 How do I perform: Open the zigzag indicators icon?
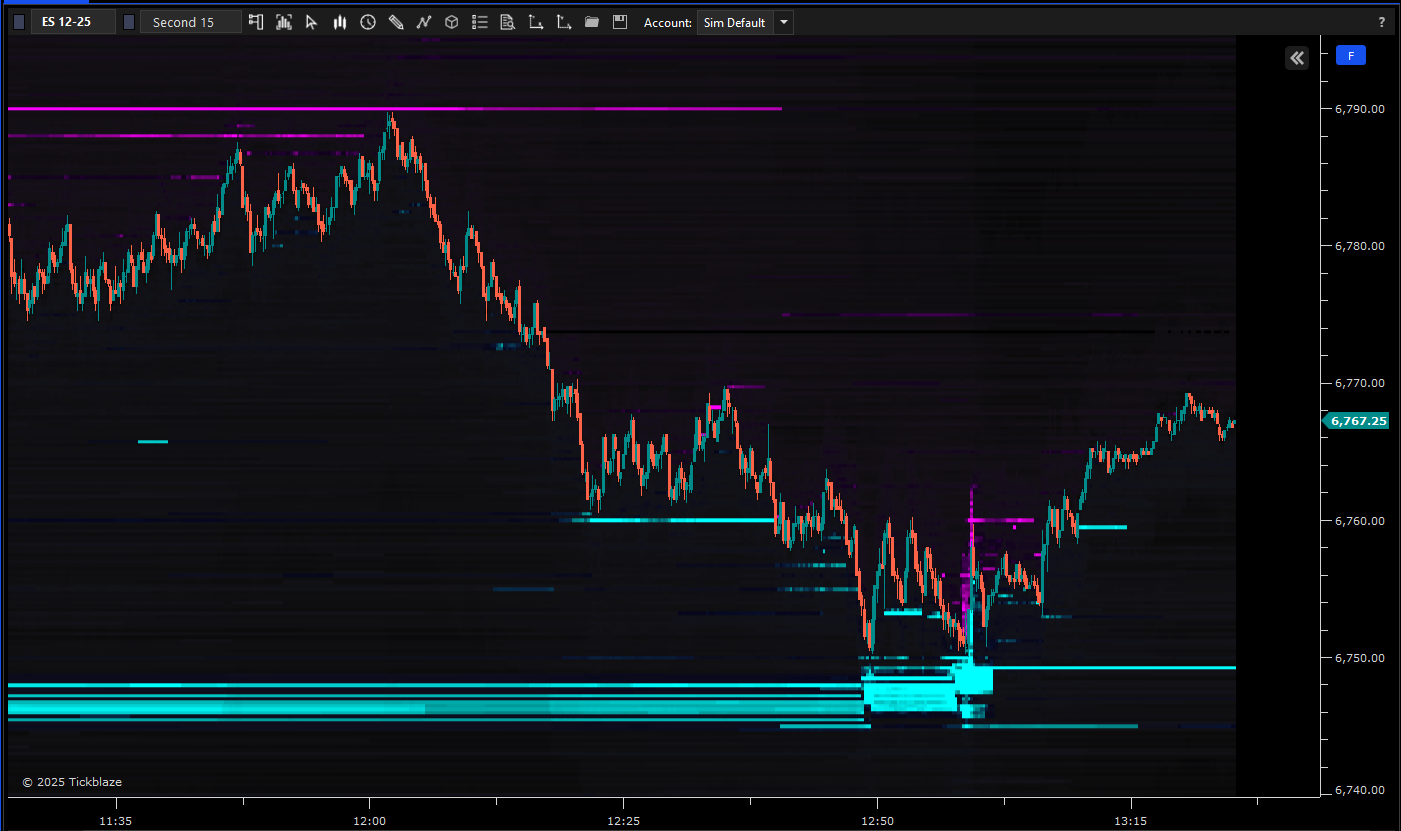click(x=424, y=22)
